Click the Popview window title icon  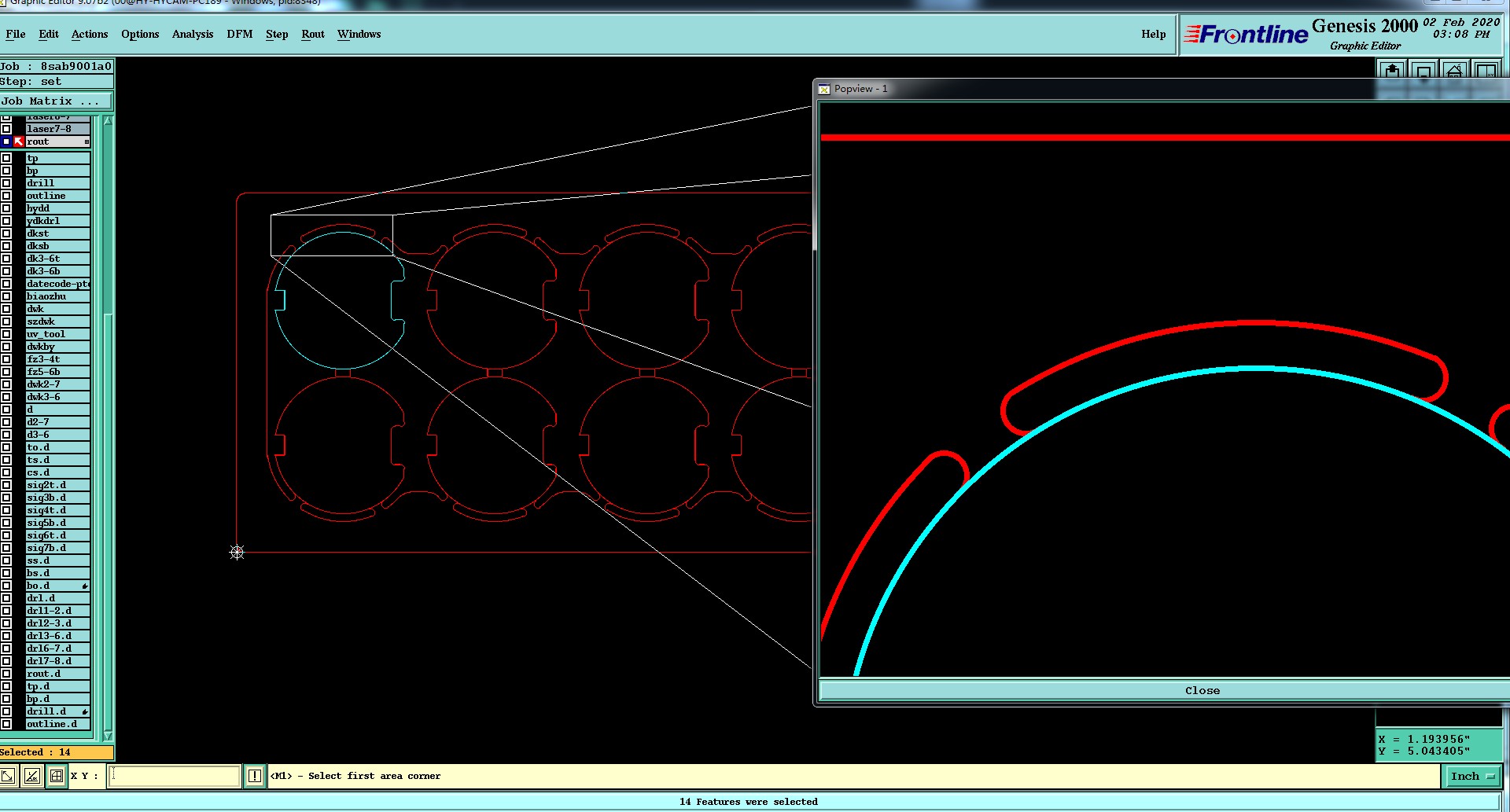click(824, 89)
